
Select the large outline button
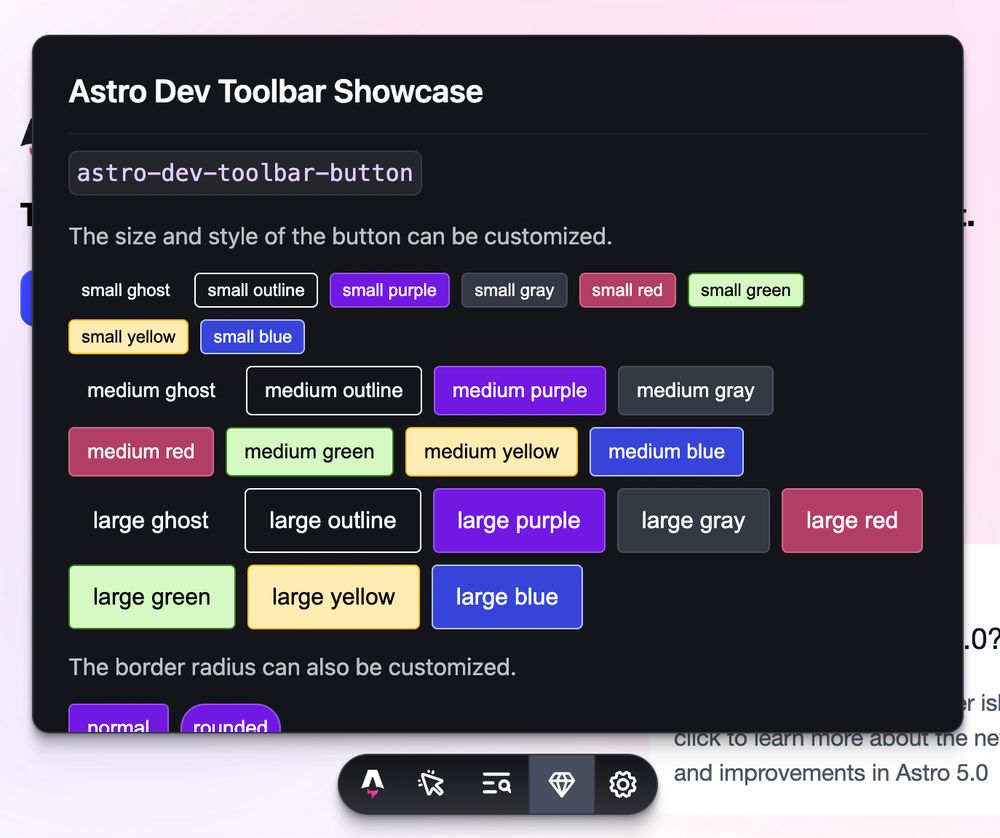pyautogui.click(x=333, y=520)
